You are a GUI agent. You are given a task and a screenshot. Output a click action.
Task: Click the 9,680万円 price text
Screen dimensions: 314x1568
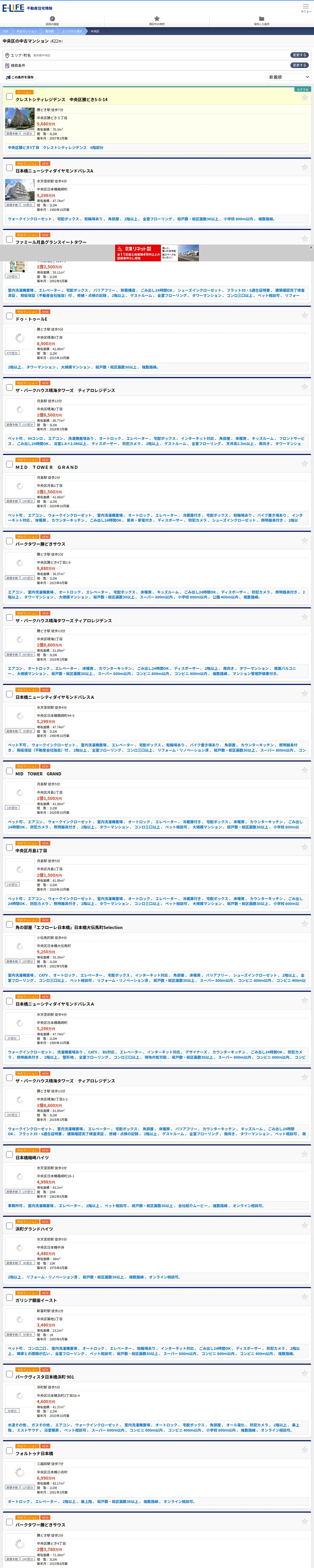[x=46, y=124]
